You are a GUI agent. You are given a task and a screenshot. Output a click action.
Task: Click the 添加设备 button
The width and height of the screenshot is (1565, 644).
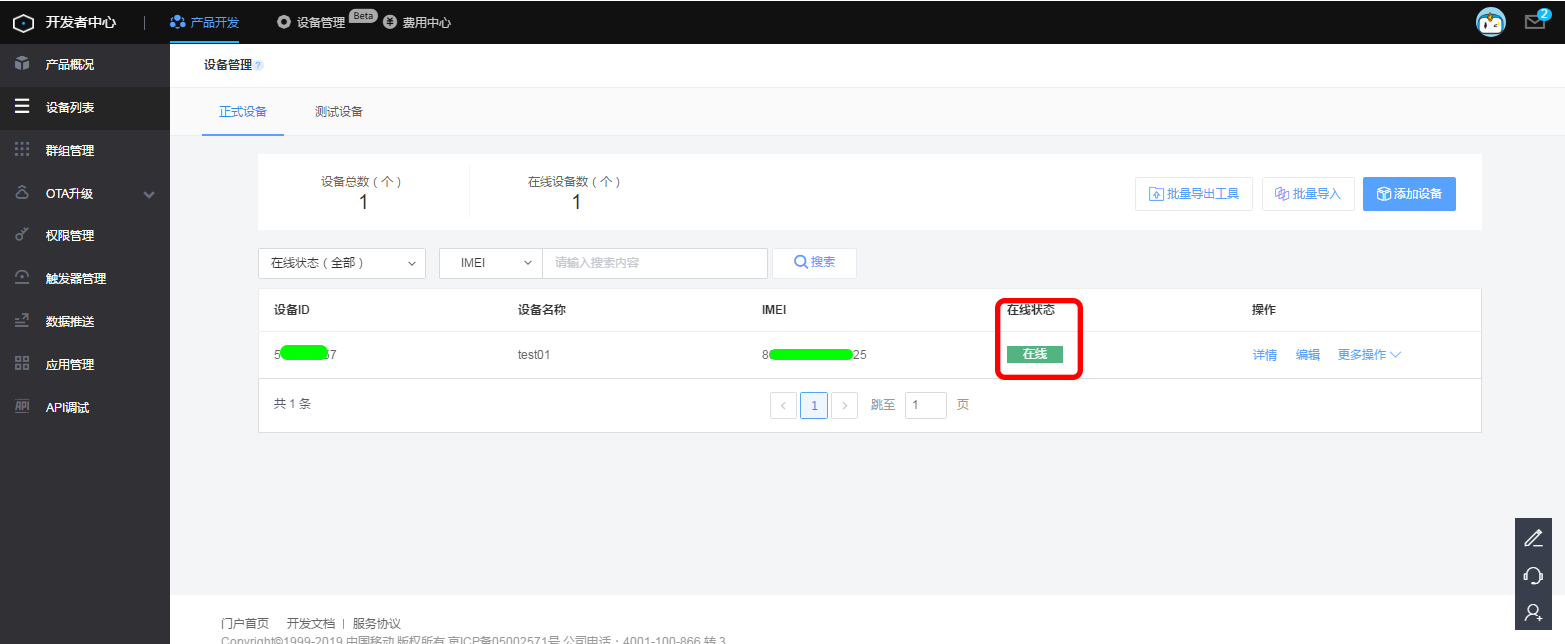1409,193
